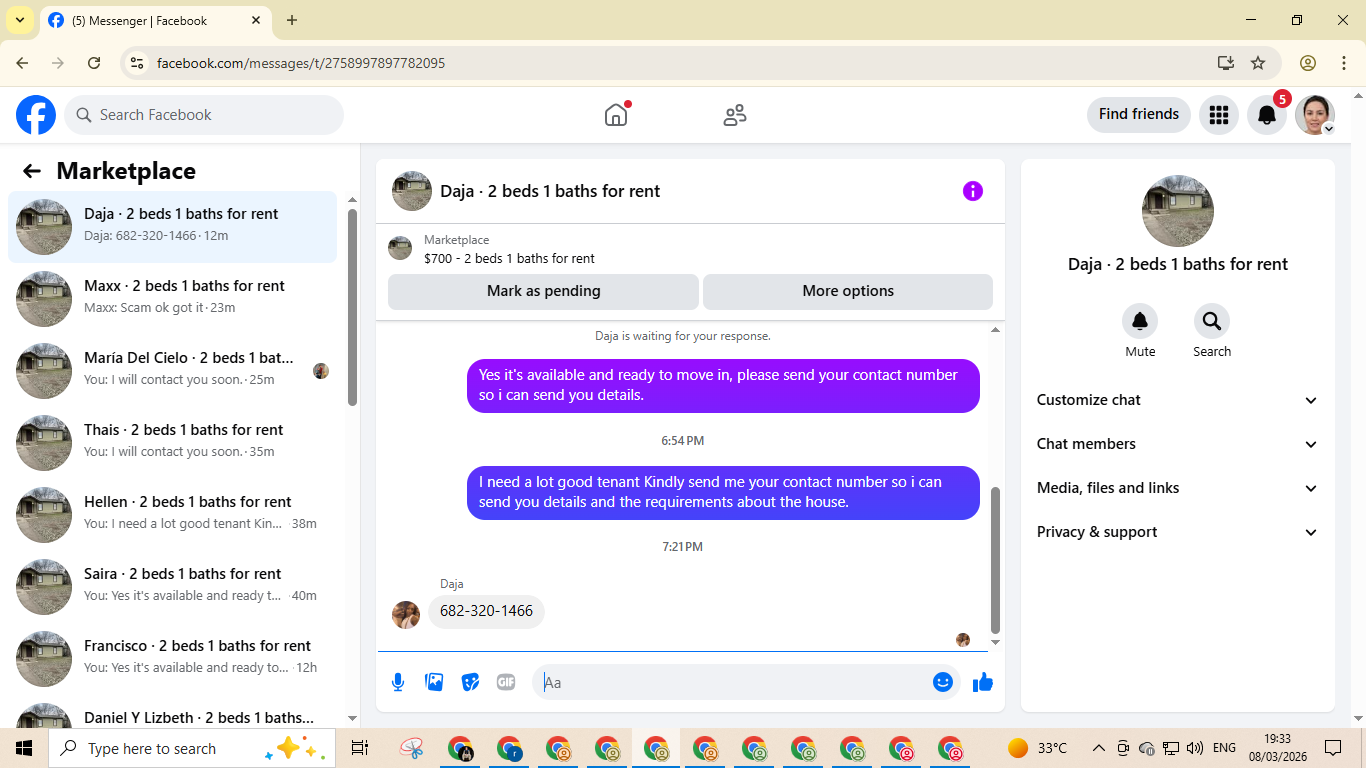Open the Facebook menu grid icon
The width and height of the screenshot is (1366, 768).
[1218, 115]
